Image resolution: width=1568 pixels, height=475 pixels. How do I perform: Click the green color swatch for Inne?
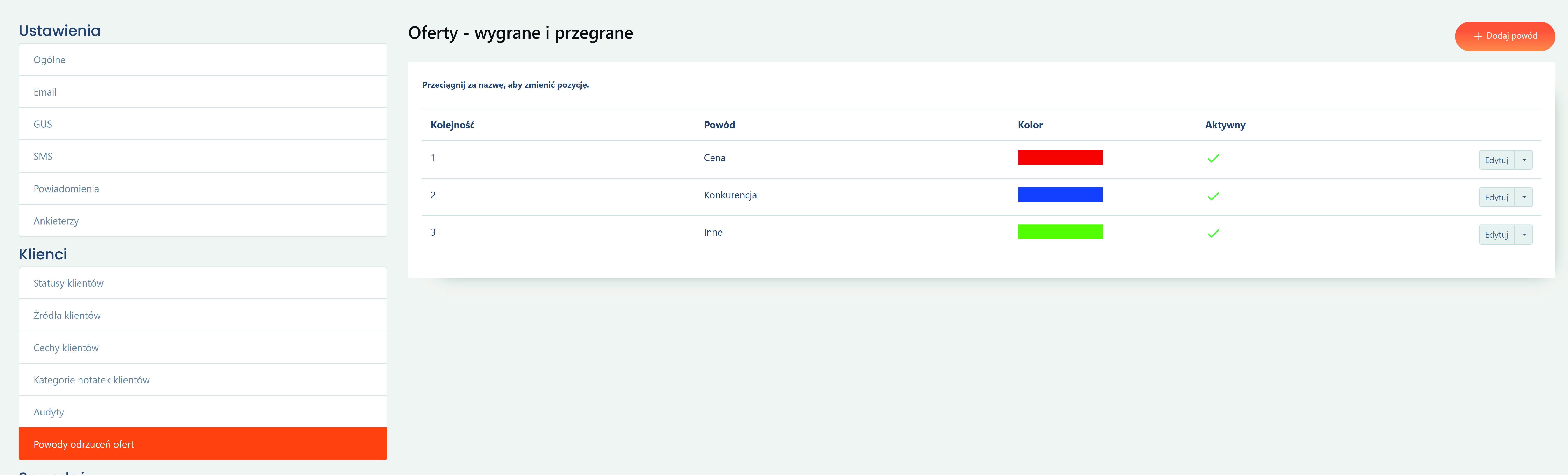(1060, 232)
